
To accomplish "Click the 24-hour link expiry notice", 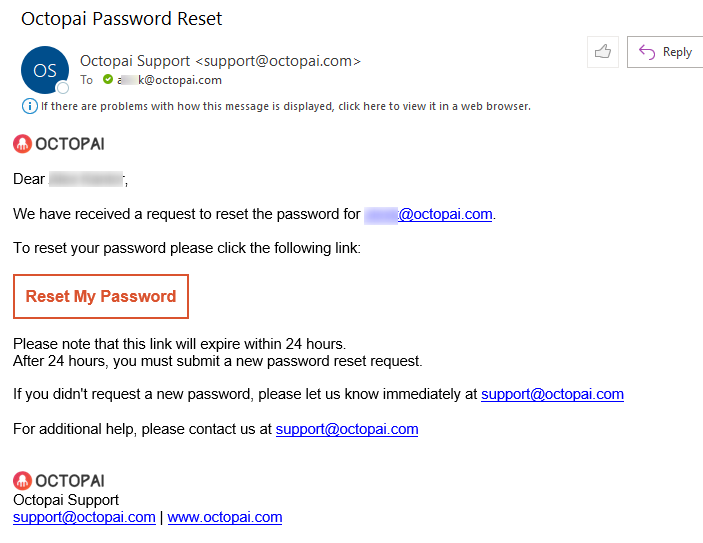I will (x=179, y=344).
